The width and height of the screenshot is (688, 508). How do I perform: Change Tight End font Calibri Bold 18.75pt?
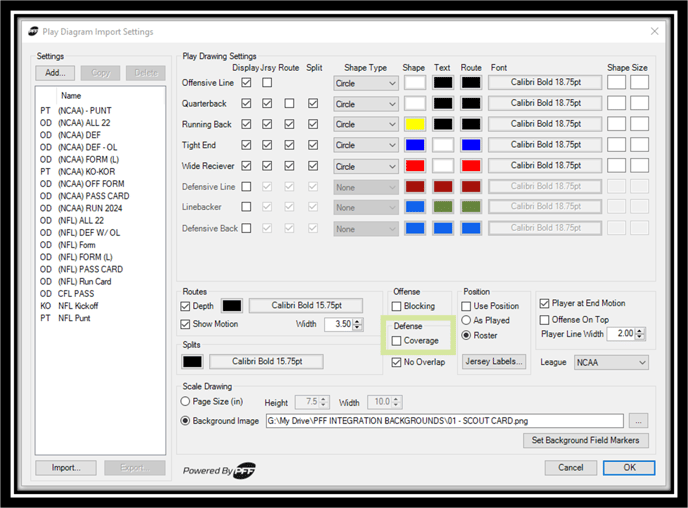(545, 145)
